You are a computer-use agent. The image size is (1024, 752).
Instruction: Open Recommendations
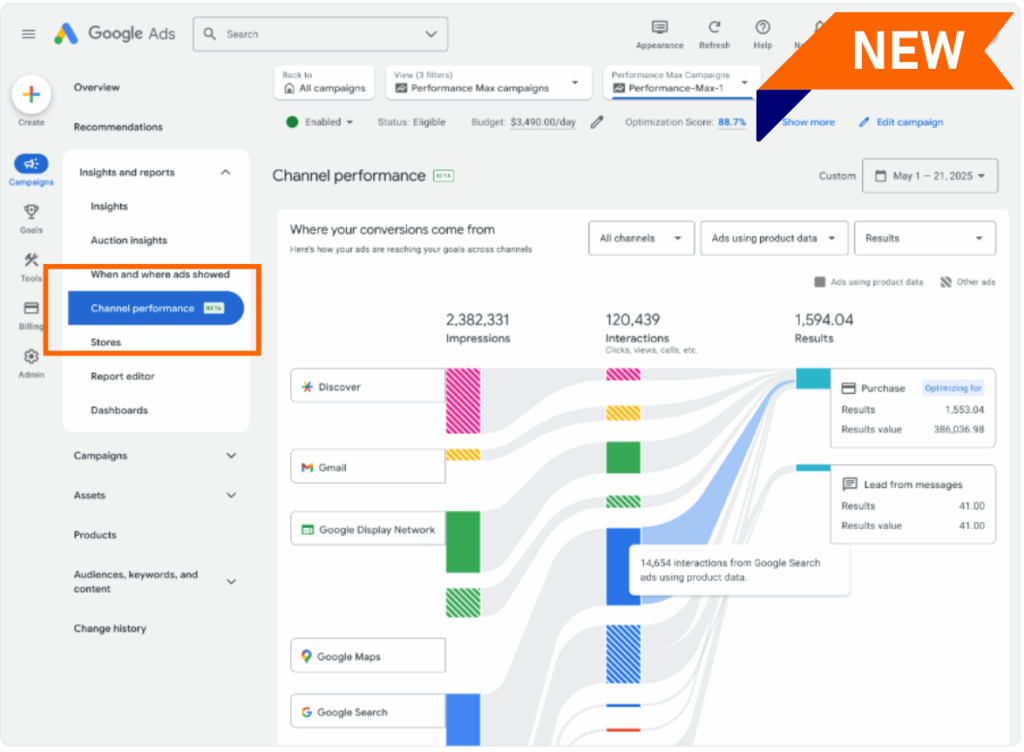point(118,127)
